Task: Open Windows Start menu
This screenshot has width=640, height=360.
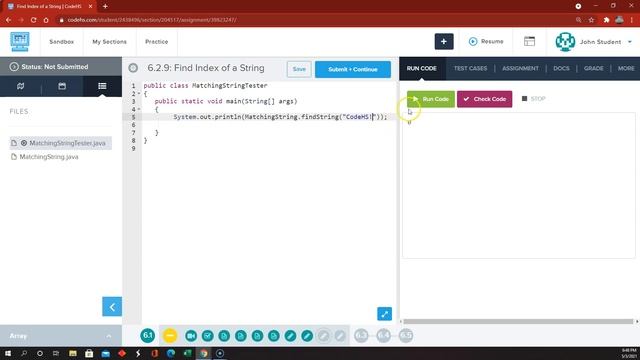Action: 8,353
